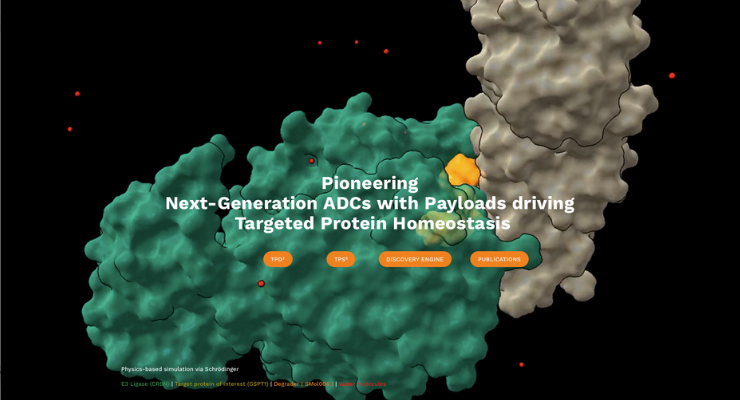The width and height of the screenshot is (740, 400).
Task: Click the orange degrader molecule in the structure
Action: 462,170
